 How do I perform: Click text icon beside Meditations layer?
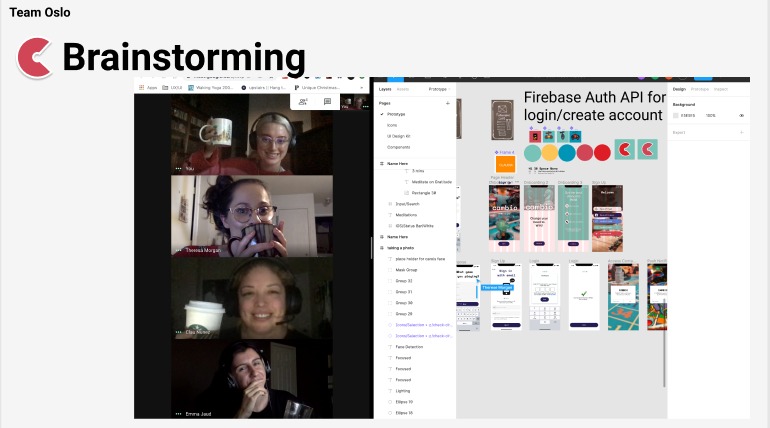coord(390,215)
